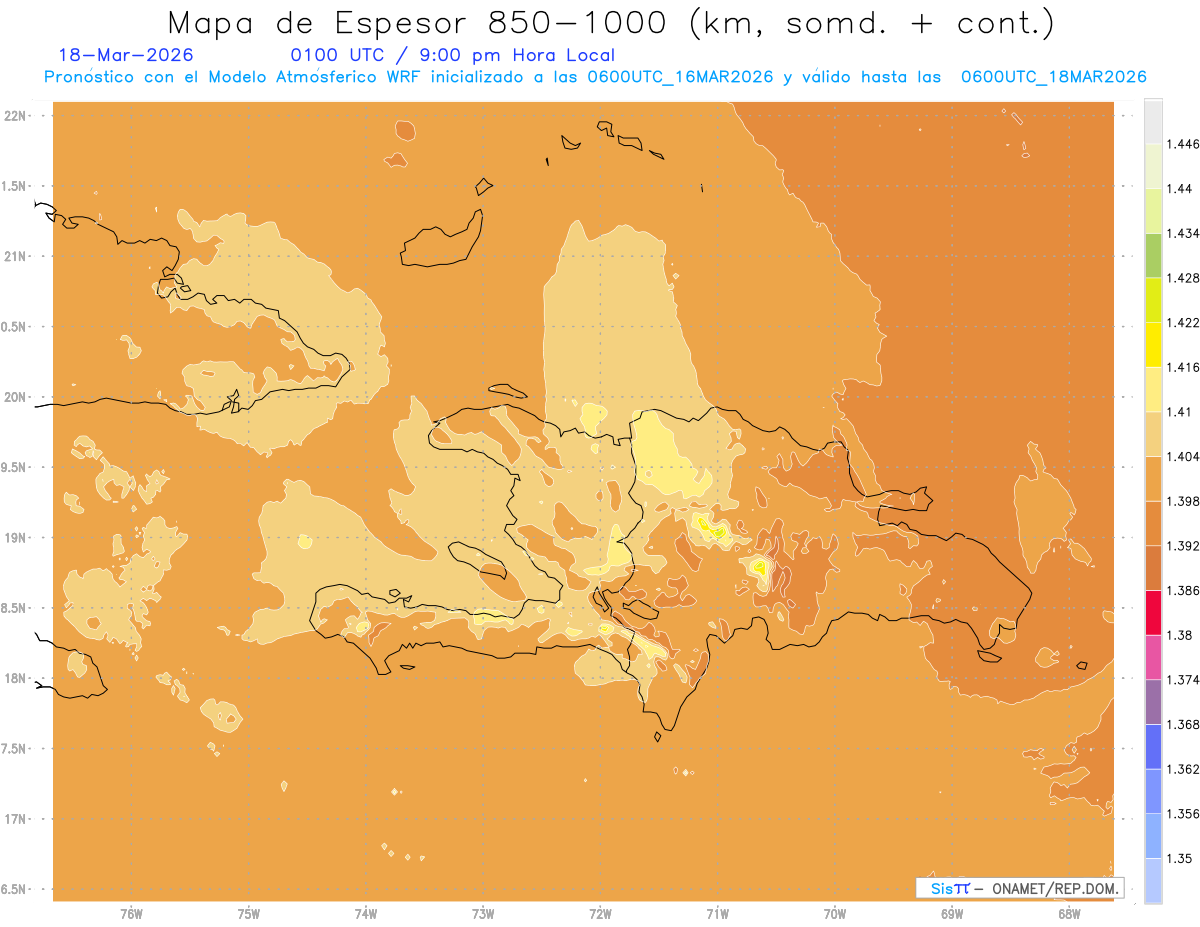Click the '22N' latitude label
Viewport: 1200px width, 927px height.
click(17, 116)
